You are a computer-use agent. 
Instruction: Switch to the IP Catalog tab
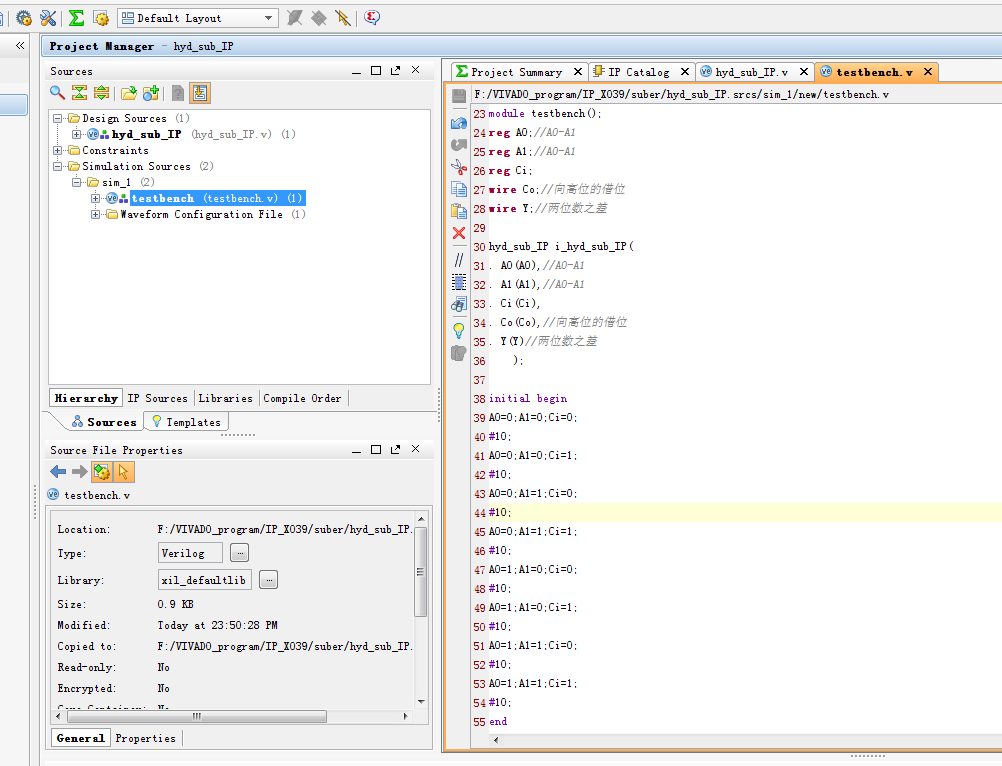click(638, 72)
